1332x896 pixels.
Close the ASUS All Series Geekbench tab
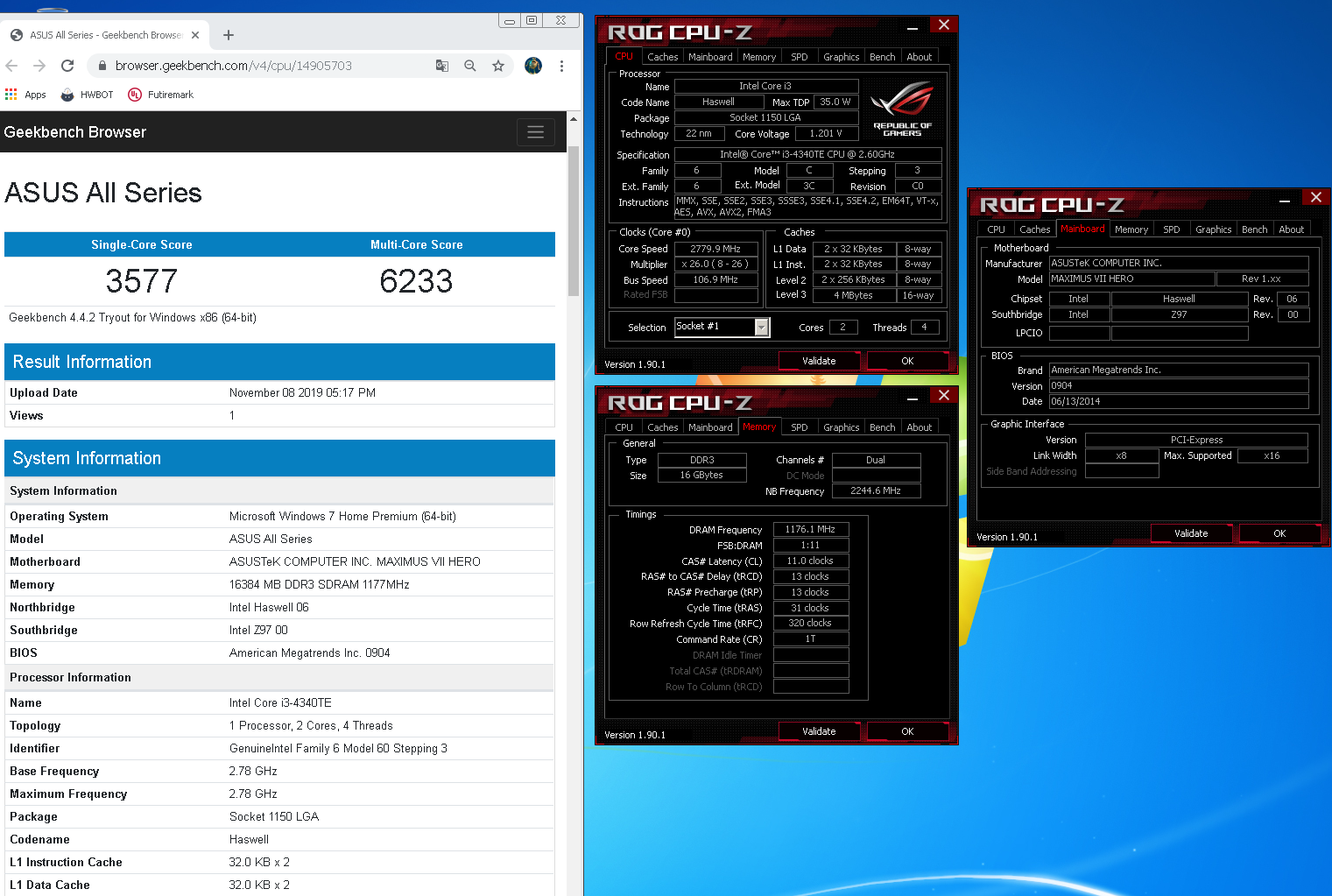point(195,35)
